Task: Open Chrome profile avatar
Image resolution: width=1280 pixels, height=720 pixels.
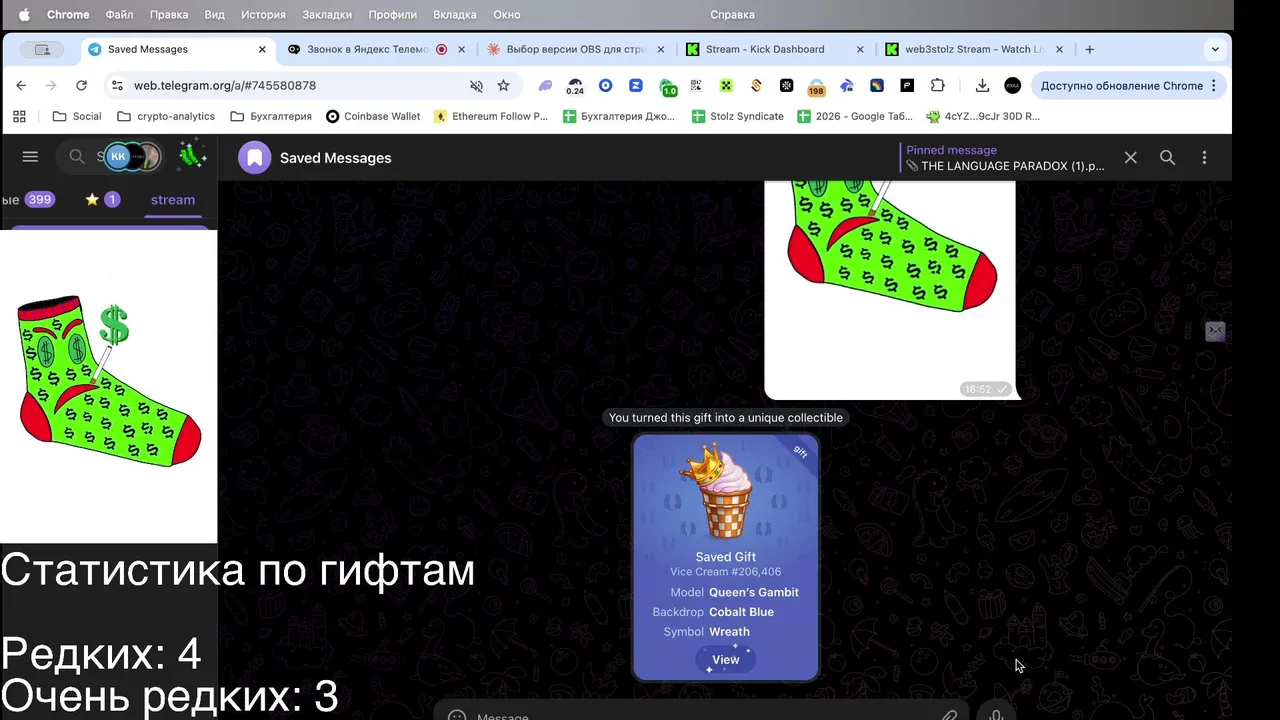Action: tap(1012, 86)
